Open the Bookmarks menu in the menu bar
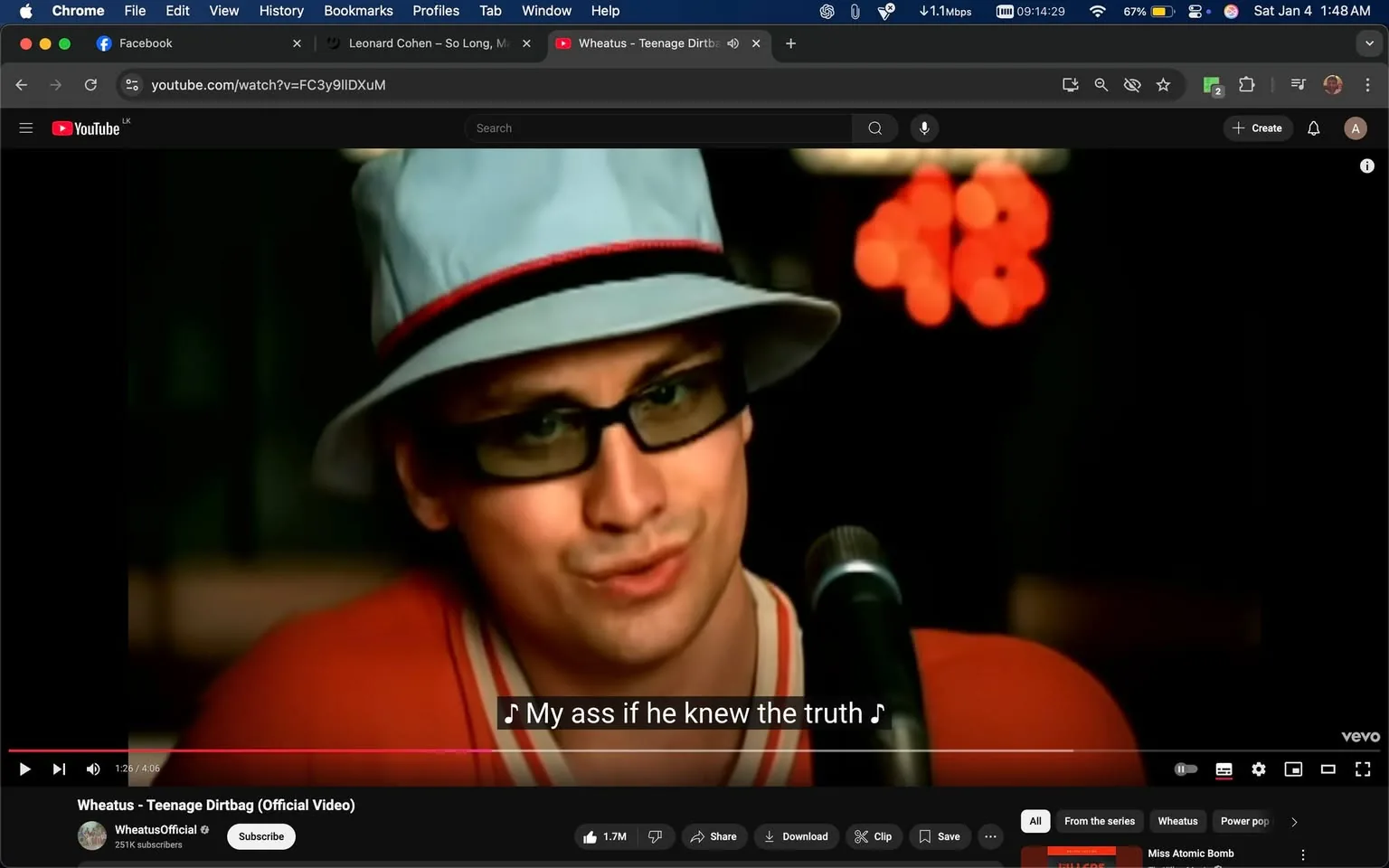The width and height of the screenshot is (1389, 868). point(357,11)
